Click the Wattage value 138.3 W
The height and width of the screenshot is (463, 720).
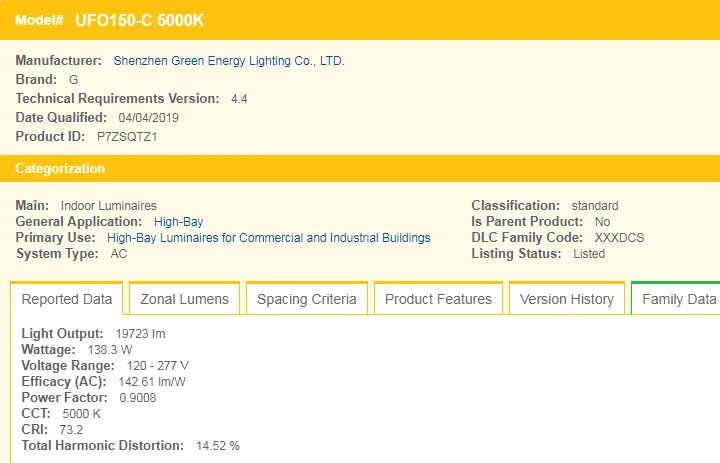point(110,350)
